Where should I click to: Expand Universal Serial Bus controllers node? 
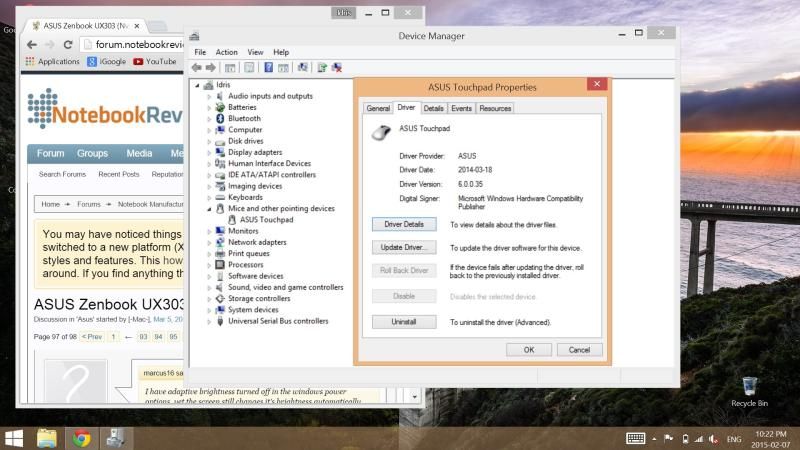209,321
